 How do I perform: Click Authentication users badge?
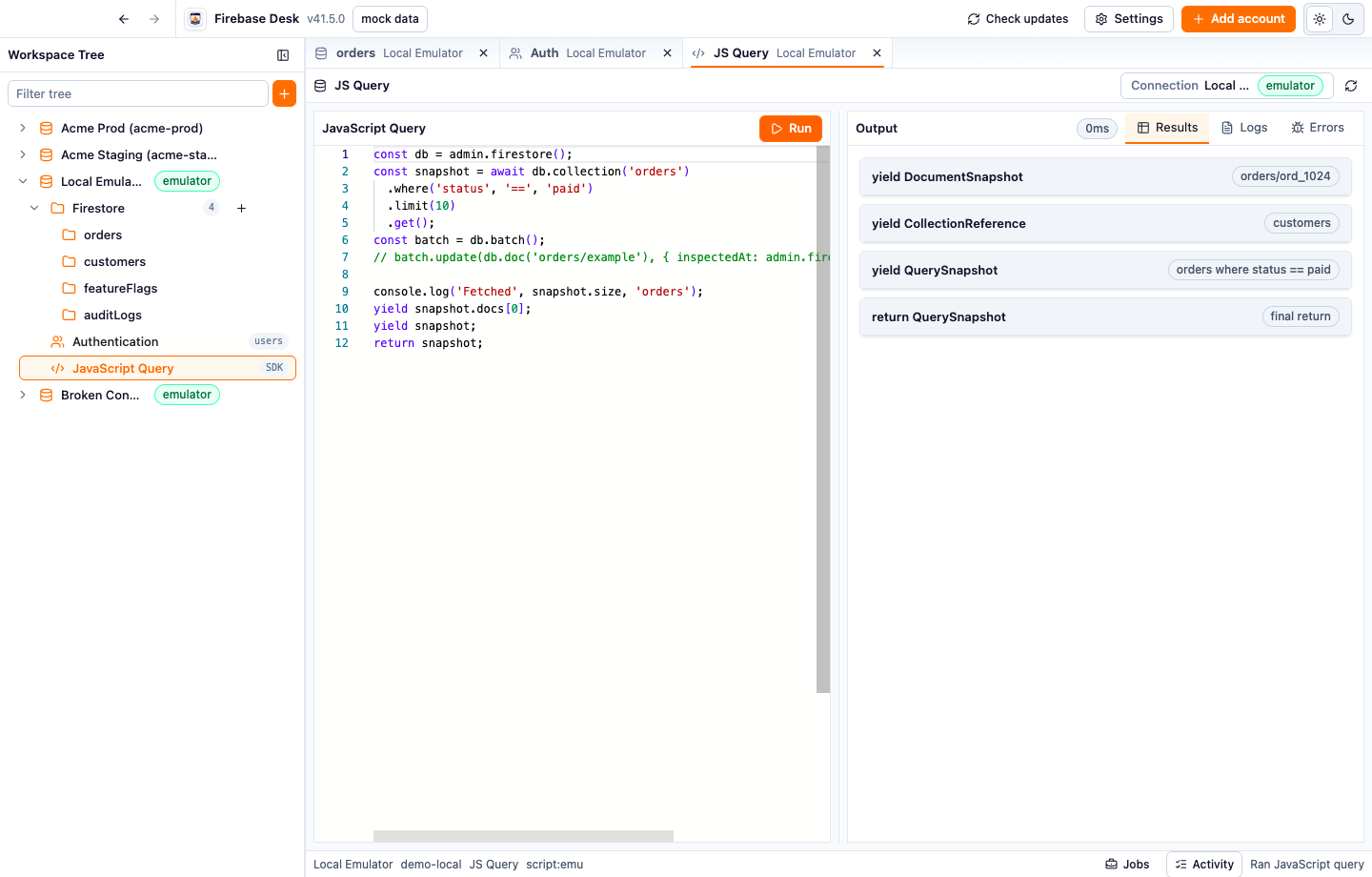(269, 341)
